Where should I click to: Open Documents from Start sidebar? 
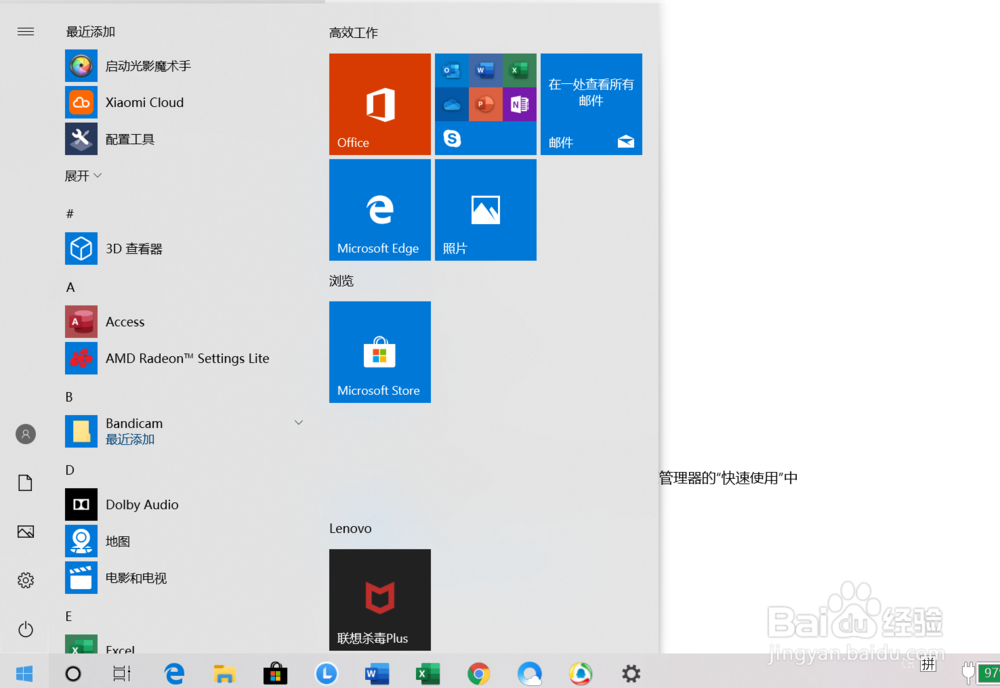click(26, 483)
